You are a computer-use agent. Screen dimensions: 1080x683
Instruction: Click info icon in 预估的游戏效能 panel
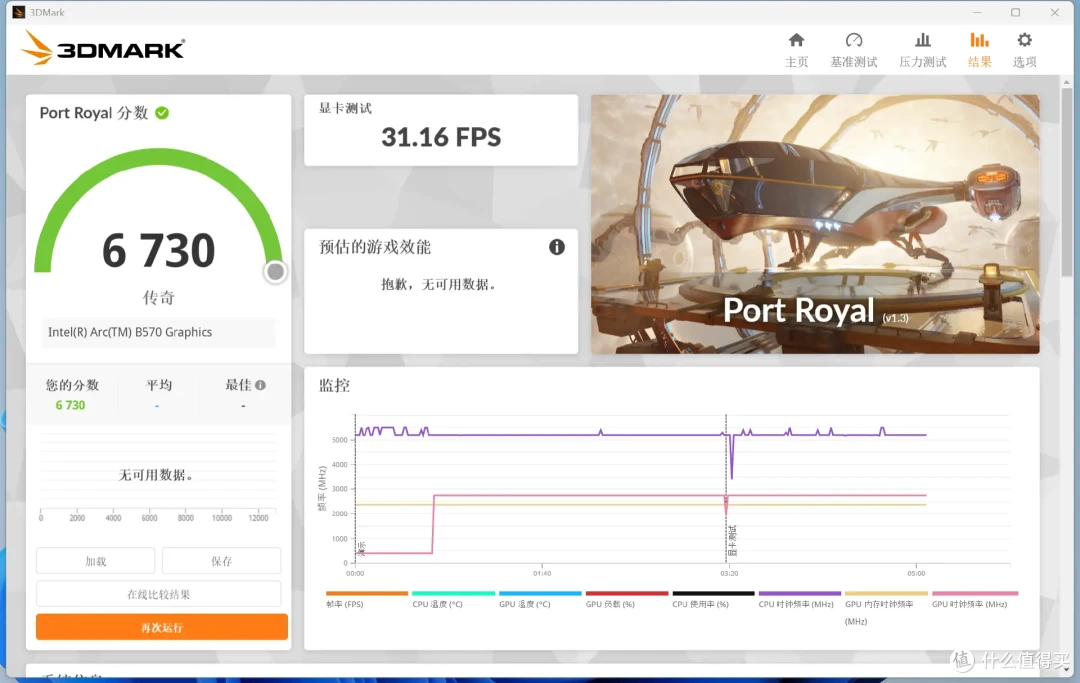tap(557, 247)
